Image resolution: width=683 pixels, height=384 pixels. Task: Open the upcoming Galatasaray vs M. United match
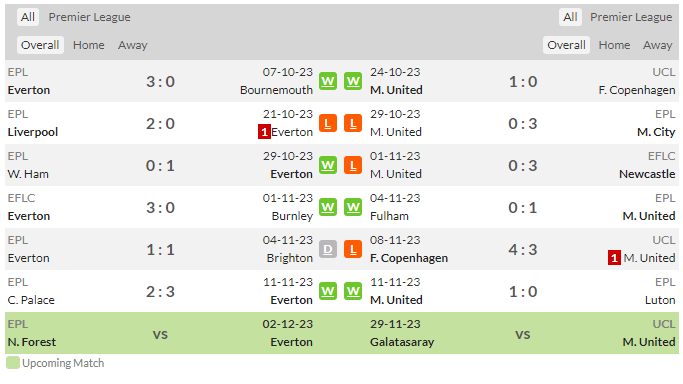523,333
